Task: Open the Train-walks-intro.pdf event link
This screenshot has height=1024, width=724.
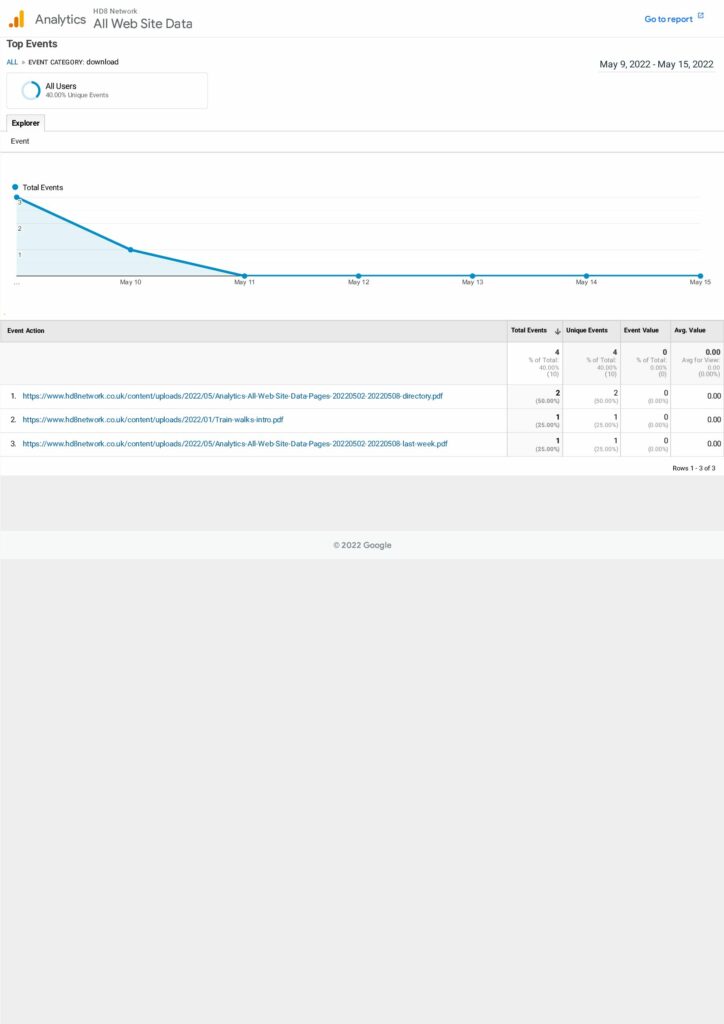Action: pos(153,420)
